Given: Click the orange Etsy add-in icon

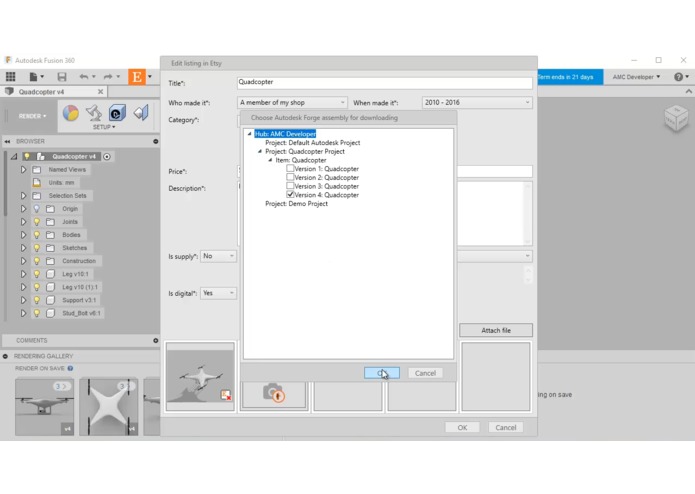Looking at the screenshot, I should point(137,77).
